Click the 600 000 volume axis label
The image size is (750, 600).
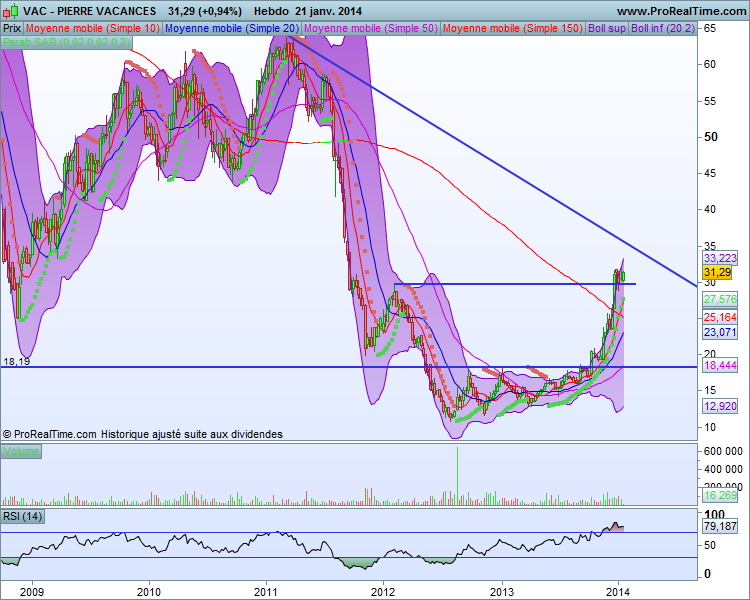pos(723,451)
